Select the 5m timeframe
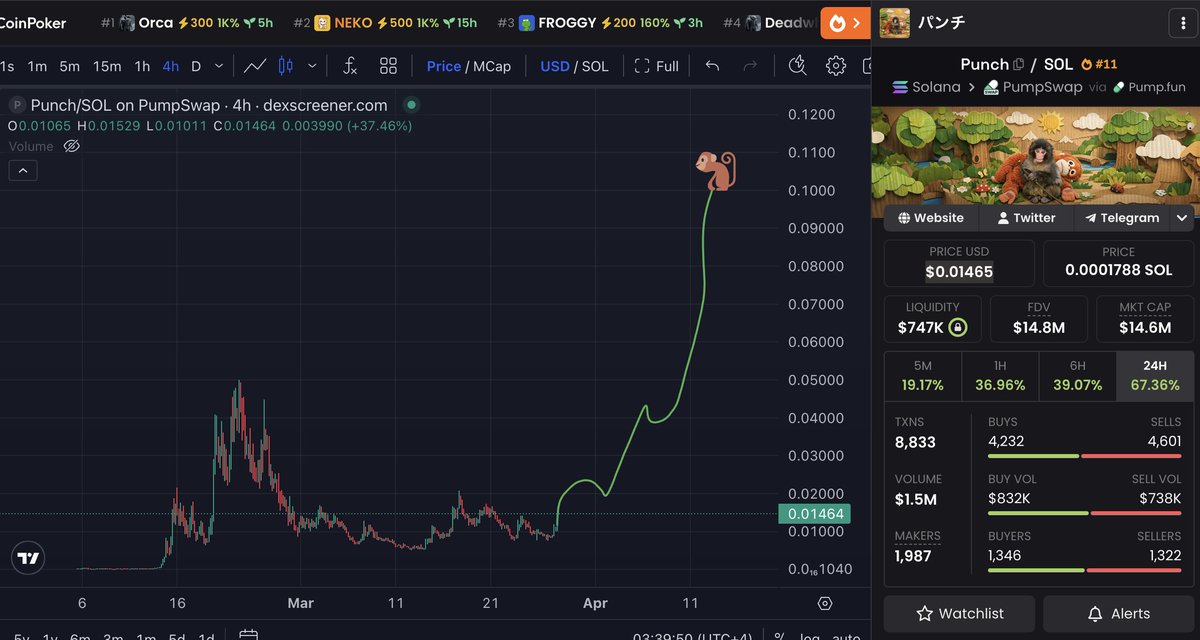The width and height of the screenshot is (1200, 640). point(69,66)
